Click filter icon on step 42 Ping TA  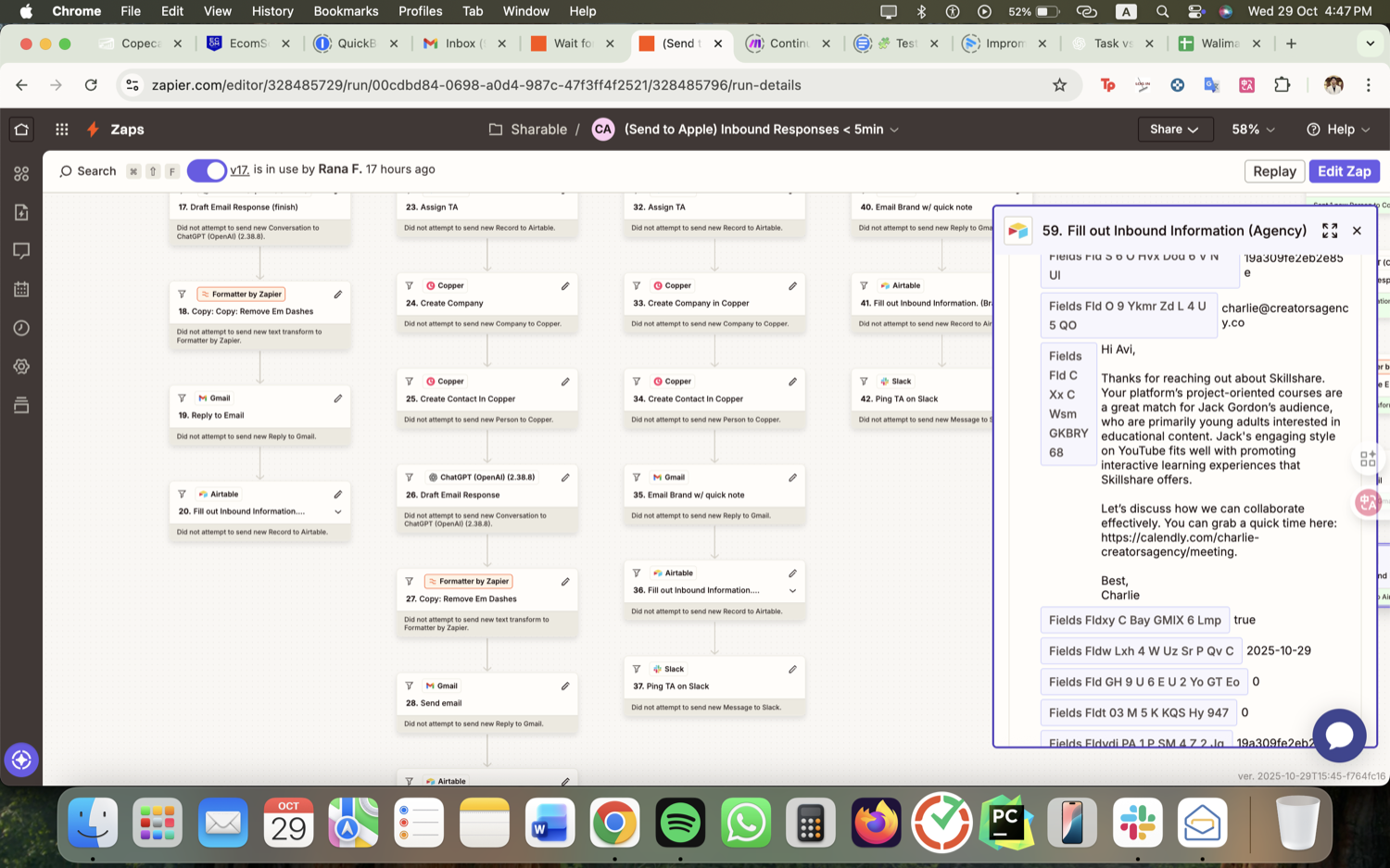click(x=864, y=382)
